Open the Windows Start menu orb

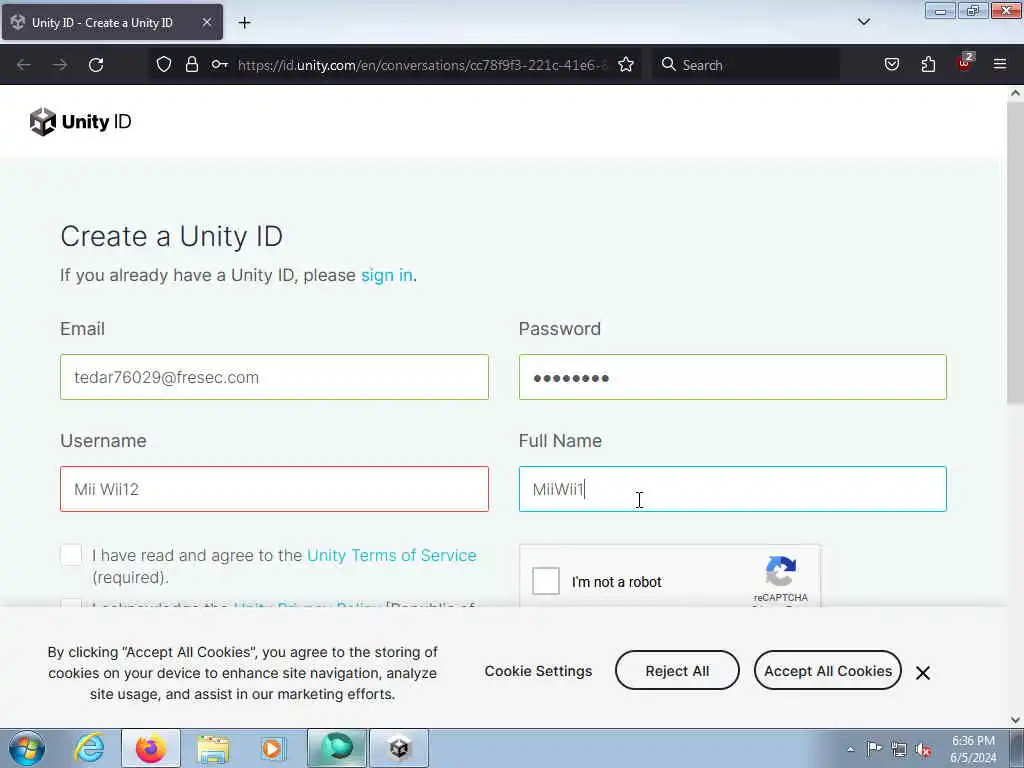click(x=27, y=748)
